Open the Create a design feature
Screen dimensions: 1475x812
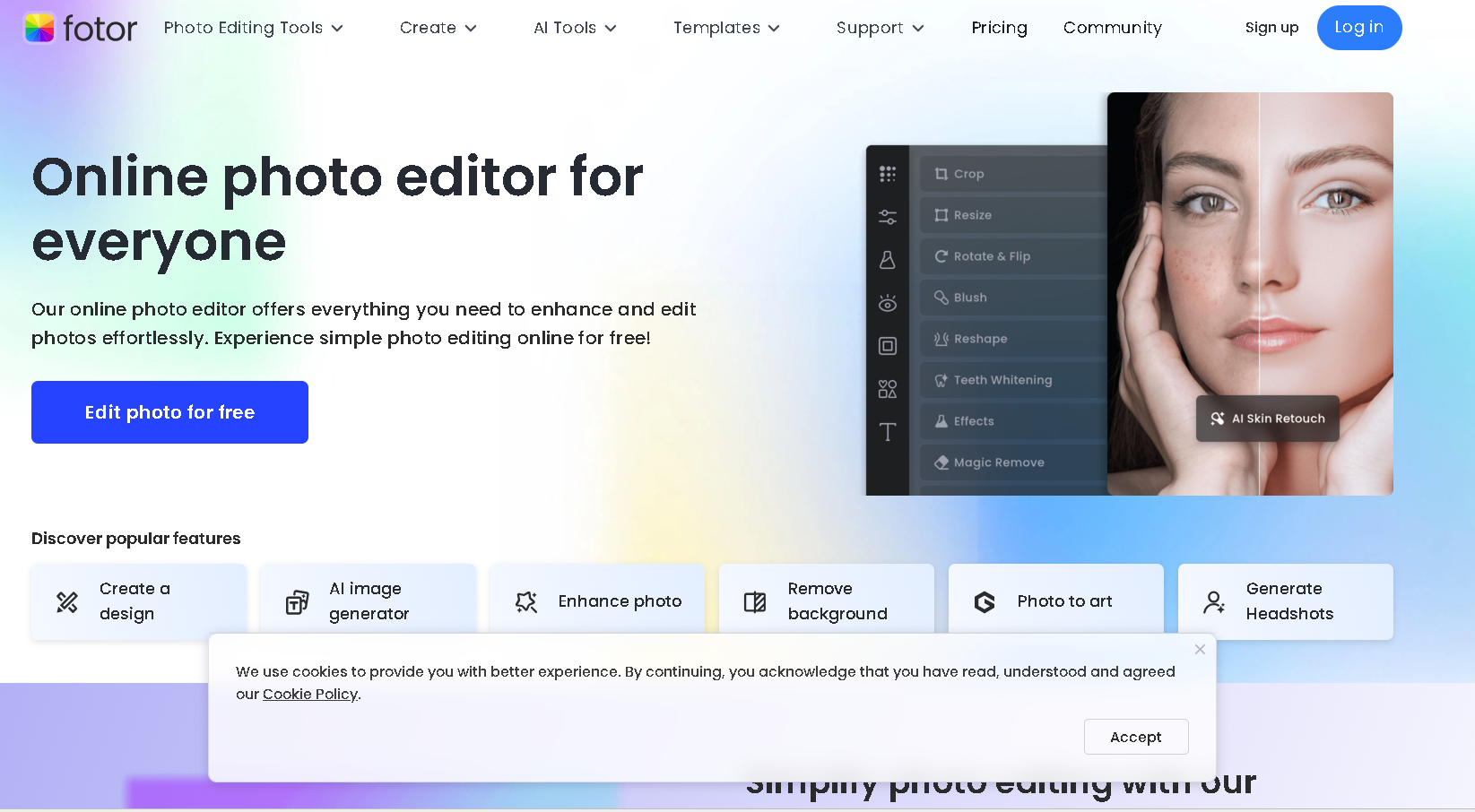pos(139,601)
